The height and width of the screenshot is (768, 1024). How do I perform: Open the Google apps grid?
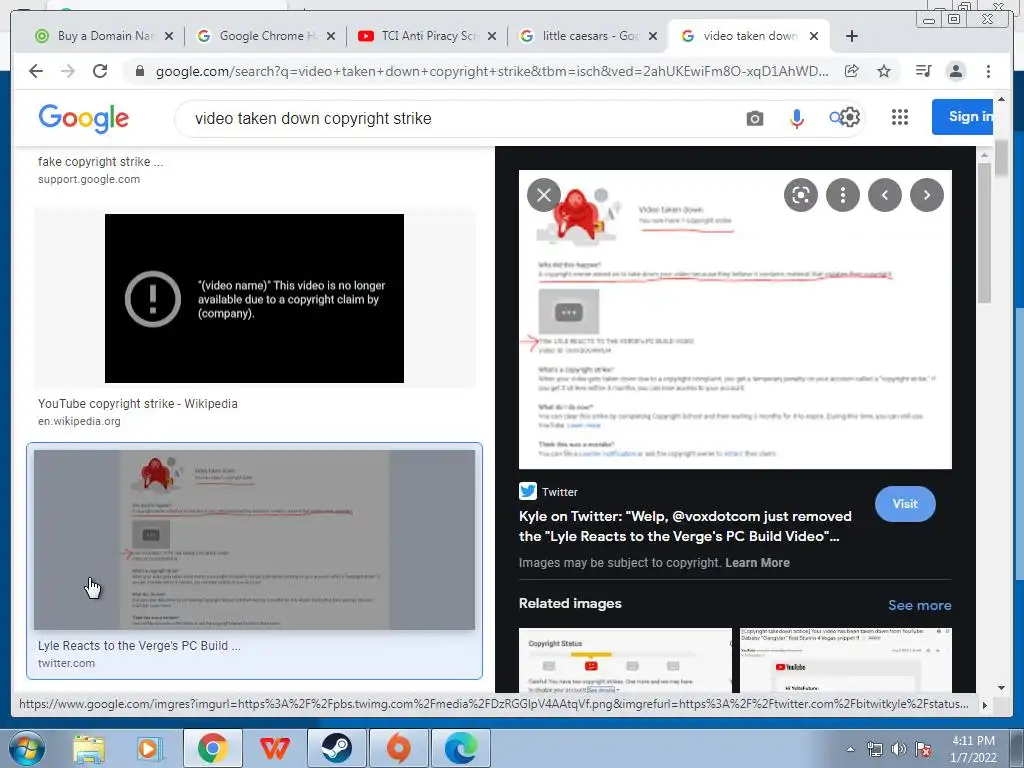tap(900, 118)
